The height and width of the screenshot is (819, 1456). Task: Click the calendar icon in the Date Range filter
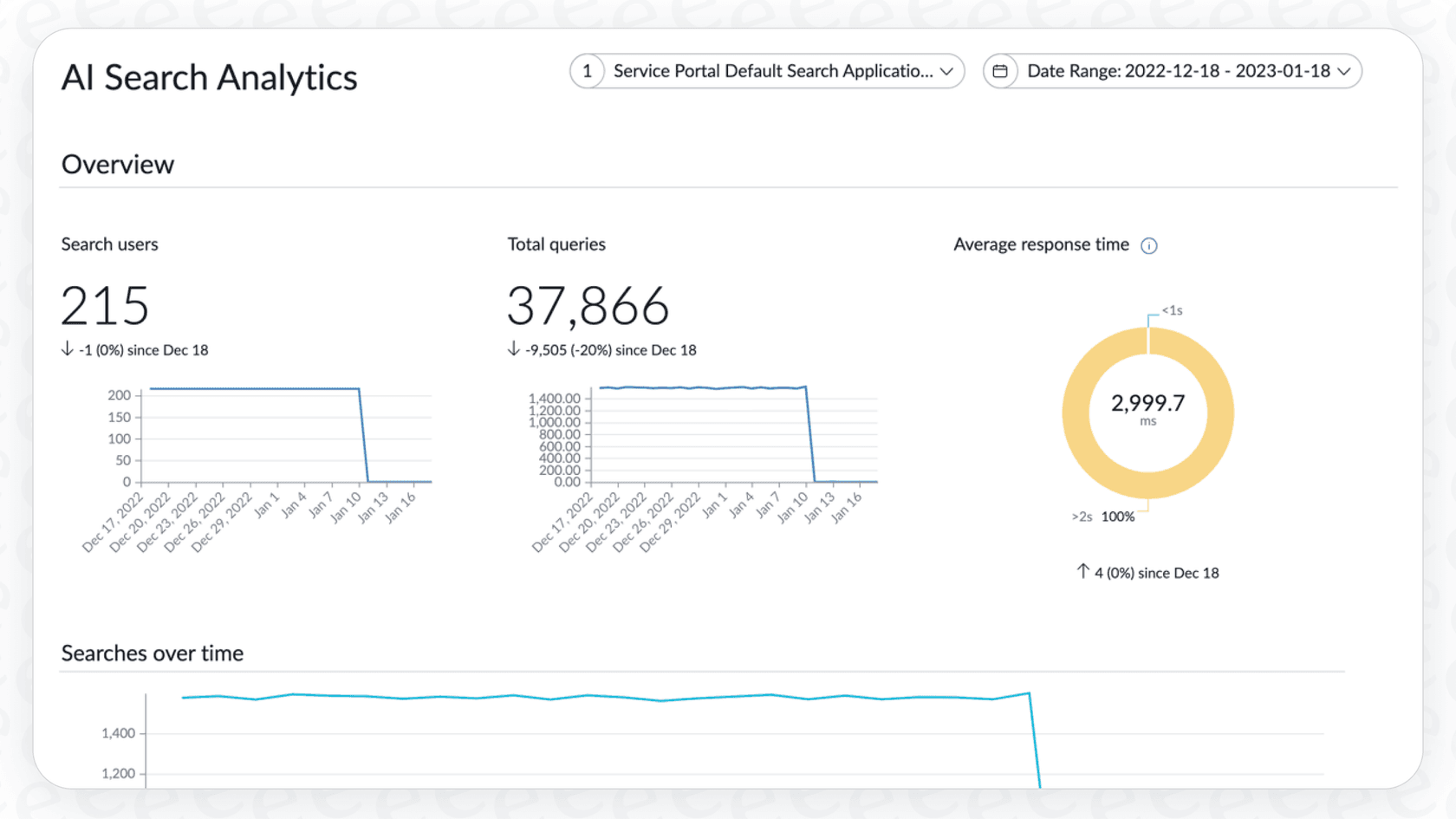1002,71
